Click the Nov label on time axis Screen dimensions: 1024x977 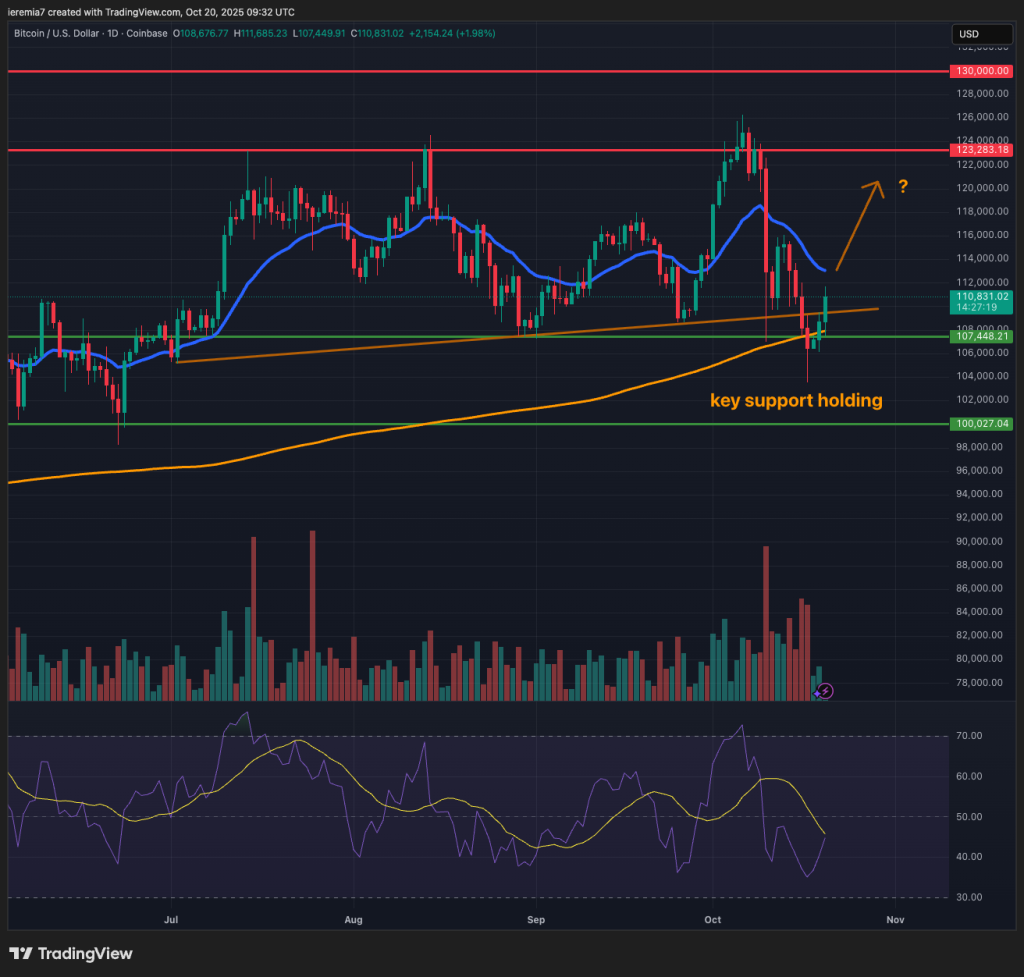[x=895, y=917]
